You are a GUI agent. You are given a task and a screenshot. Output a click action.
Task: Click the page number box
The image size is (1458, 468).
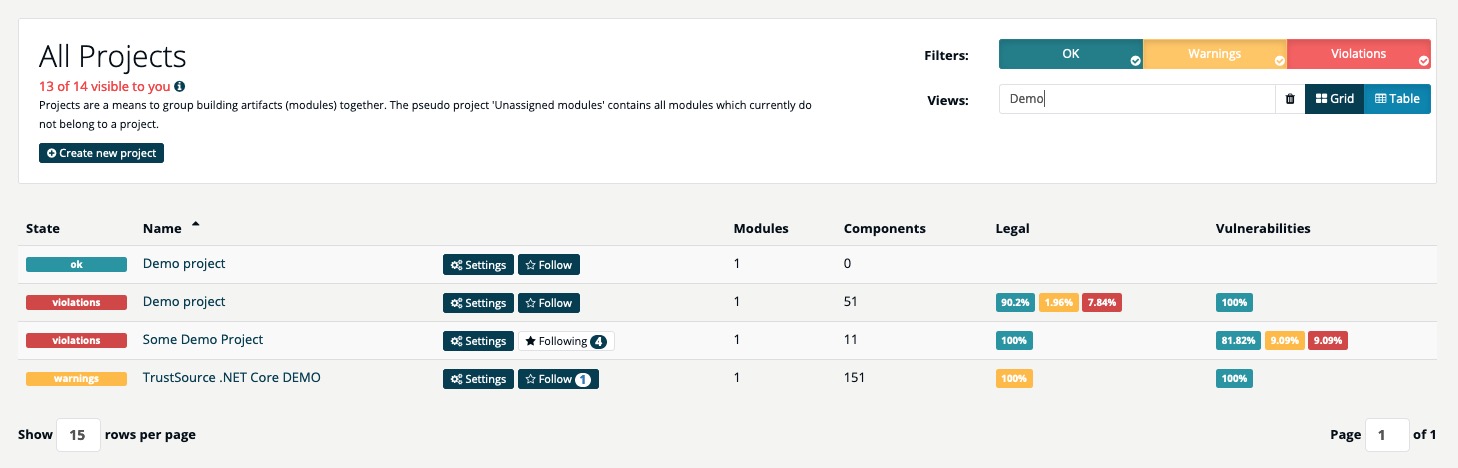tap(1387, 435)
